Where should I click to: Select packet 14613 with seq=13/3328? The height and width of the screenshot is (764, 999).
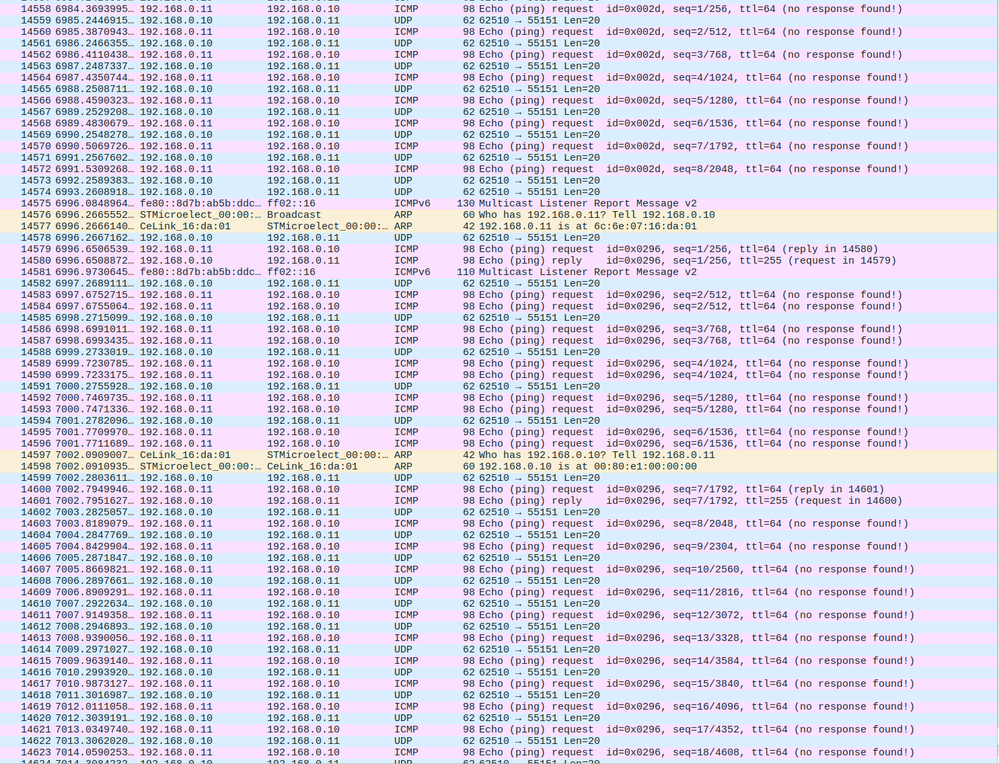499,639
